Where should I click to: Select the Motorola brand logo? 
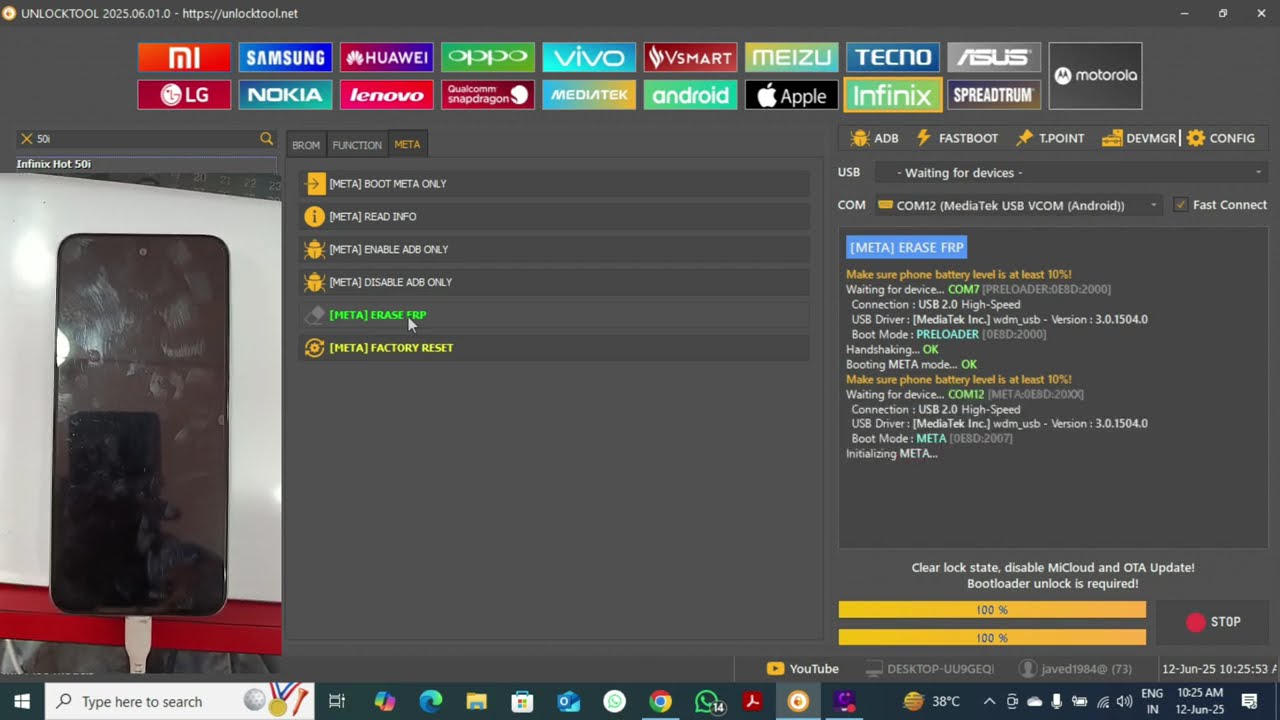point(1095,76)
